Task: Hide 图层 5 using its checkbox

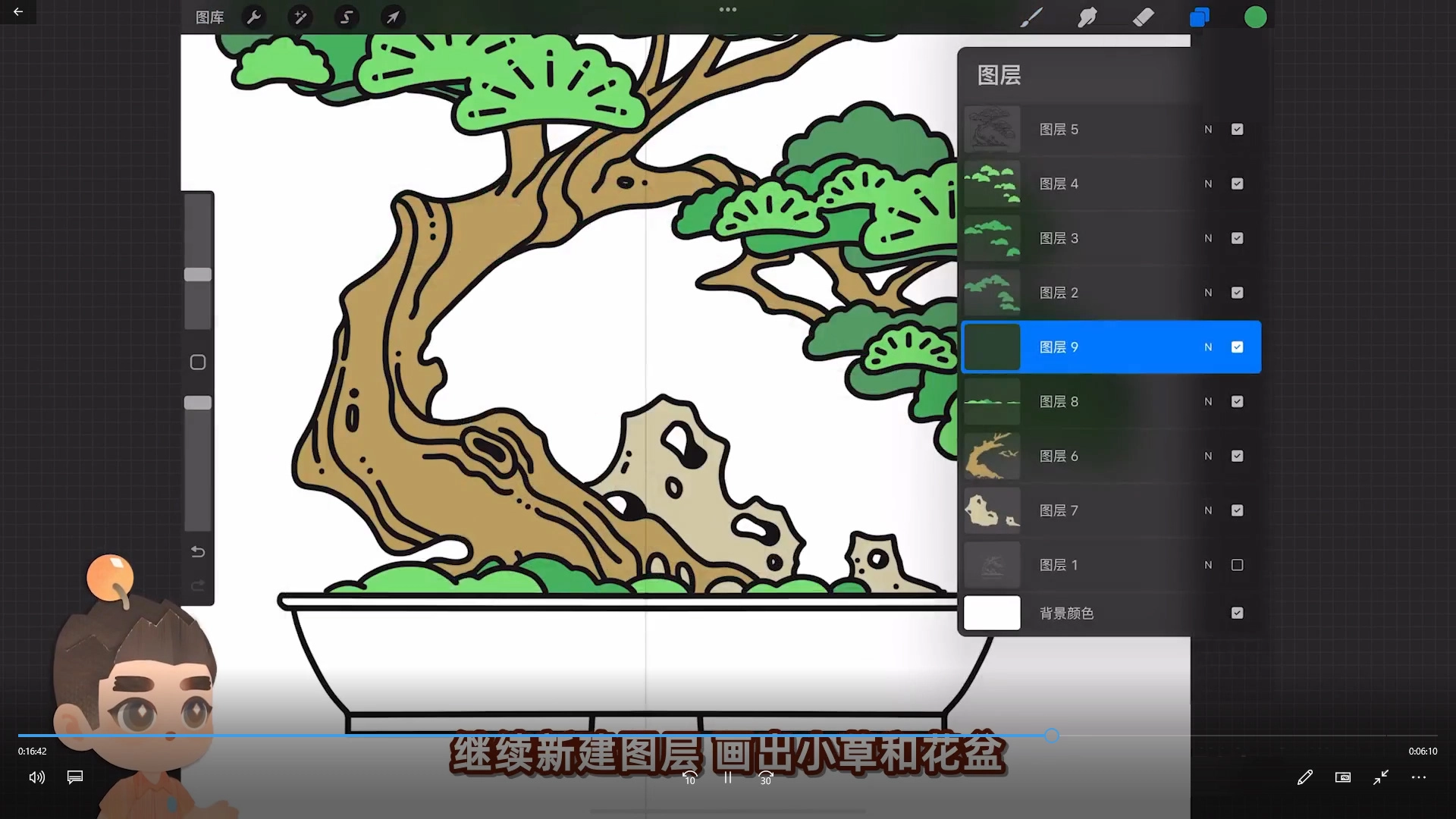Action: coord(1237,130)
